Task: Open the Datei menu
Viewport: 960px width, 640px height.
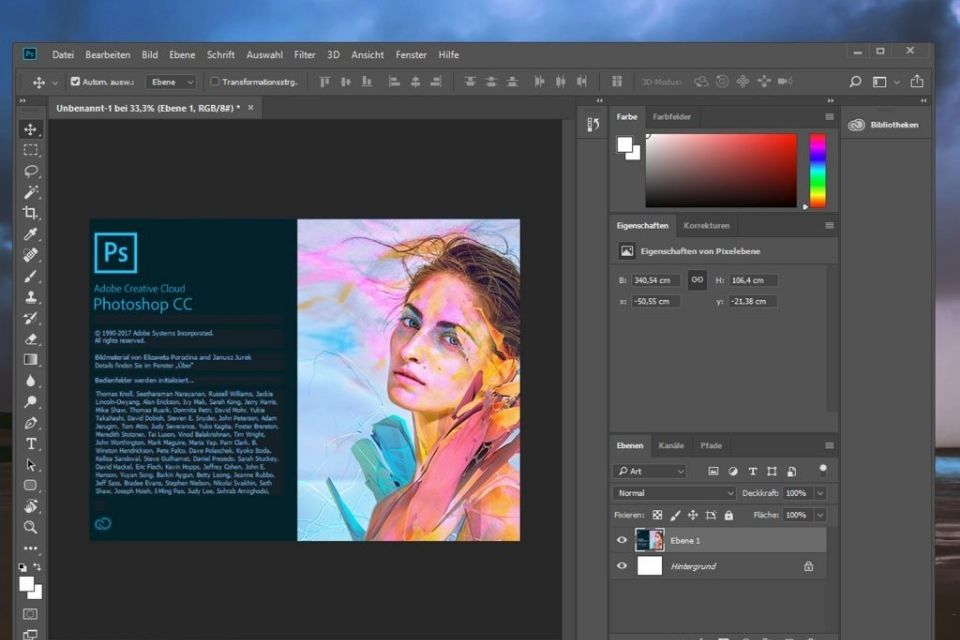Action: [x=63, y=55]
